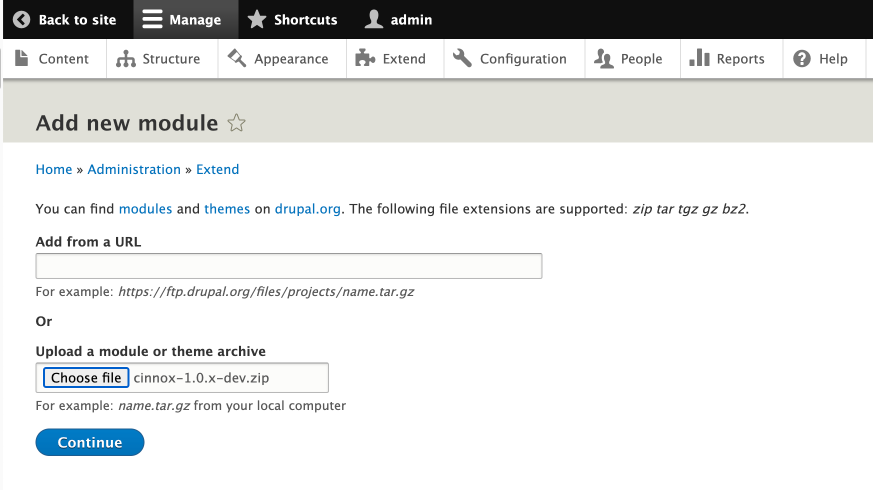Click the Content page icon
This screenshot has width=873, height=490.
pyautogui.click(x=22, y=59)
